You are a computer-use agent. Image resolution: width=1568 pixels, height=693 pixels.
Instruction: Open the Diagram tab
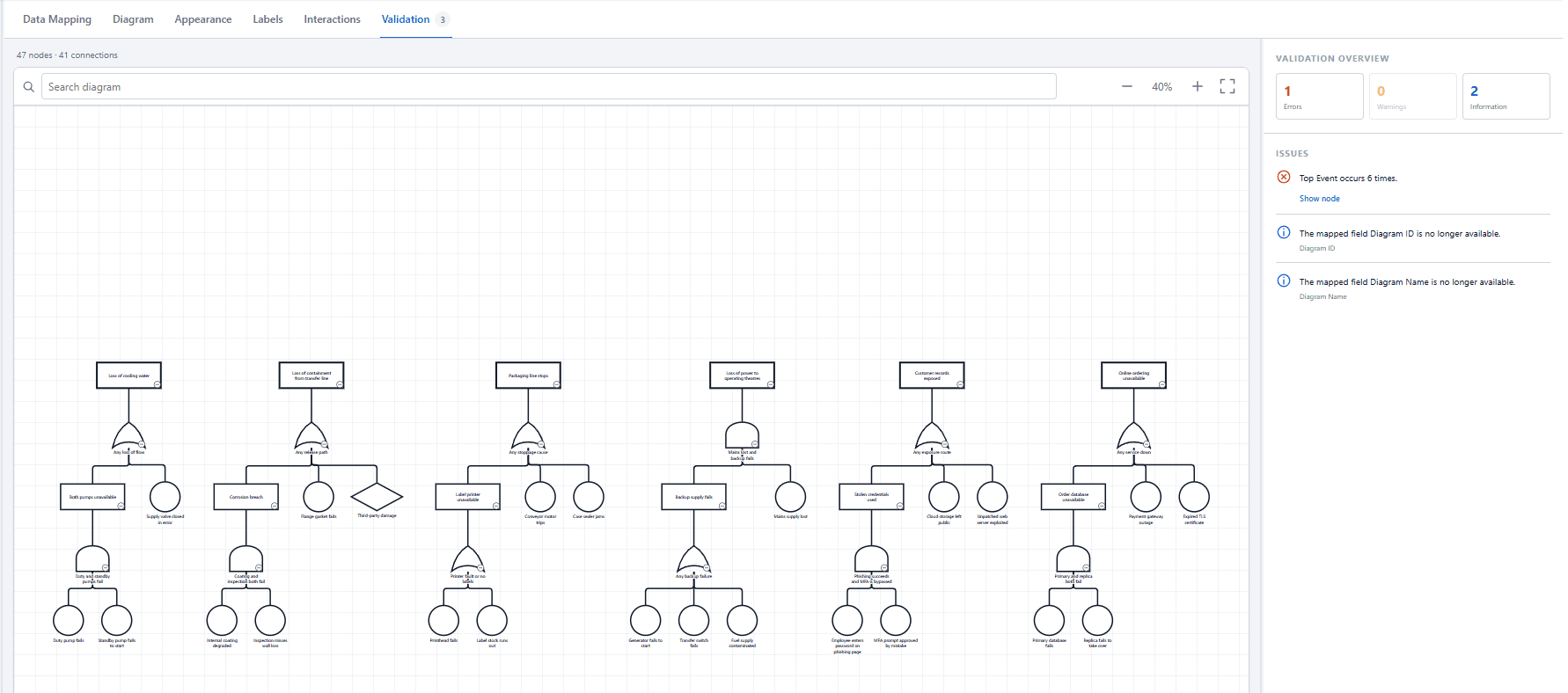[x=133, y=19]
